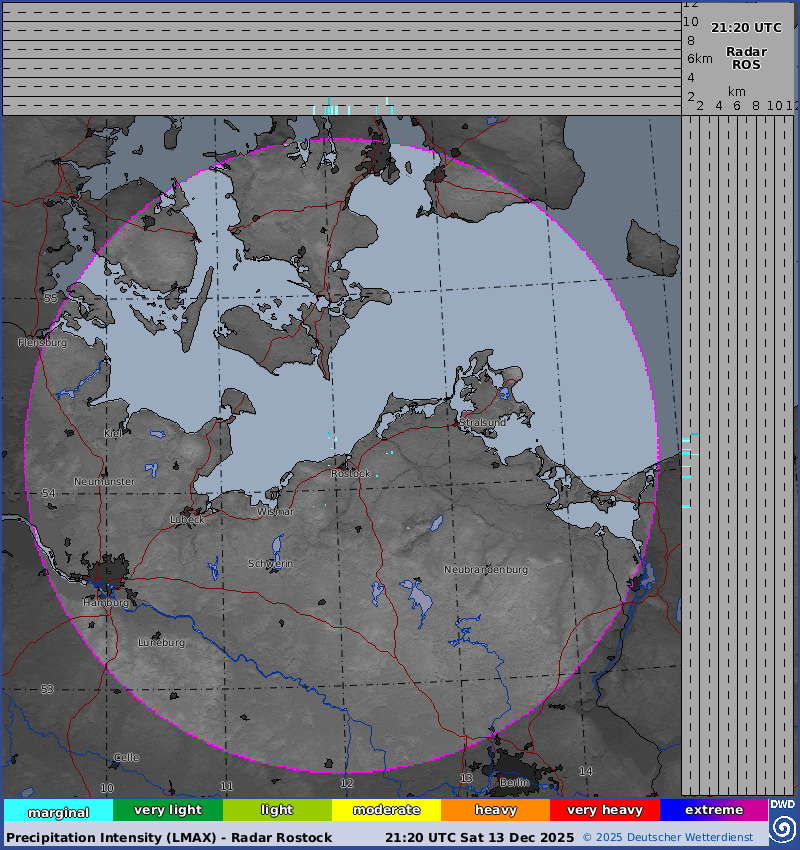Click the Precipitation Intensity (LMAX) caption
The image size is (800, 850).
[169, 838]
